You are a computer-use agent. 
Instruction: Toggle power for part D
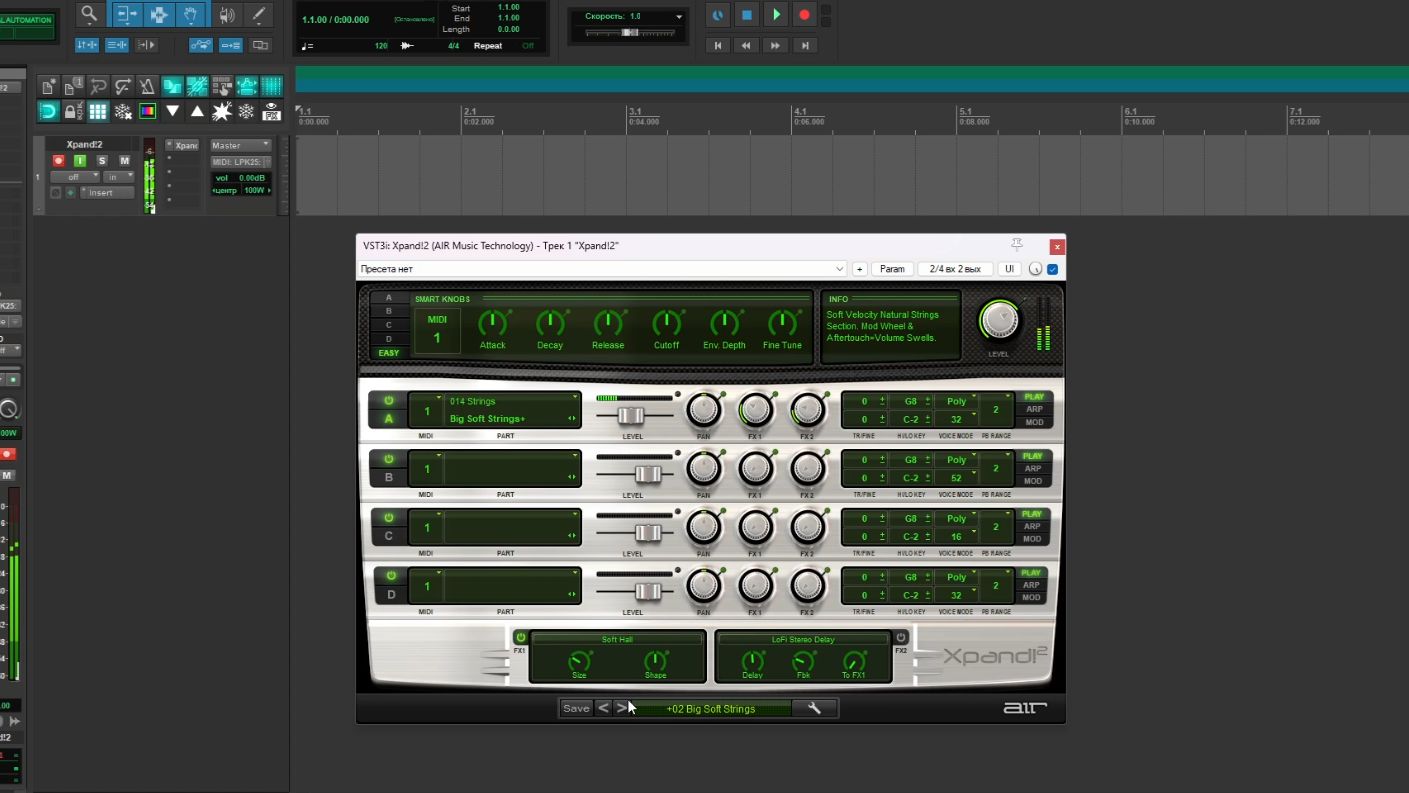[x=390, y=576]
